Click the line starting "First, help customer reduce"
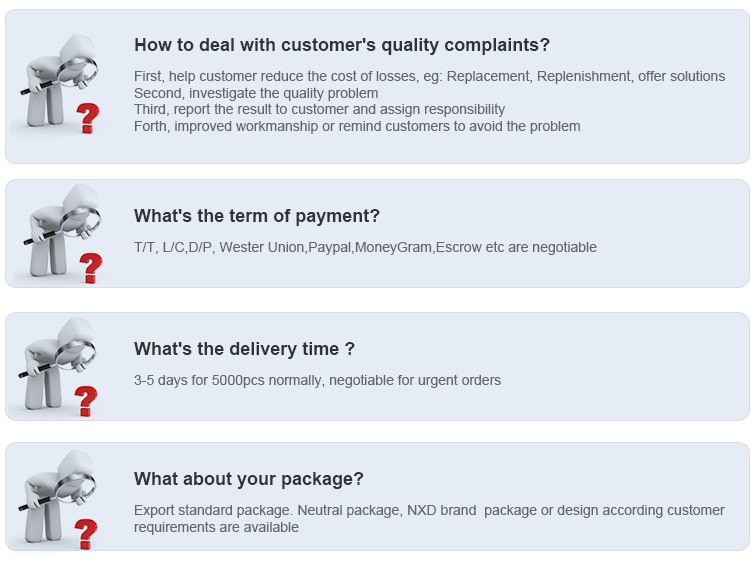This screenshot has width=755, height=564. click(430, 77)
